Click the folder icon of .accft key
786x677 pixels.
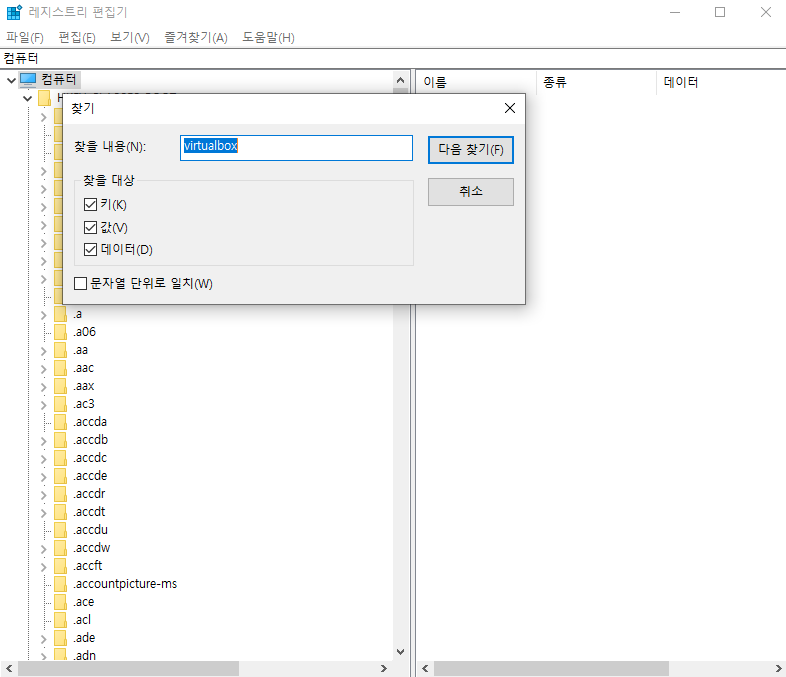pos(60,566)
